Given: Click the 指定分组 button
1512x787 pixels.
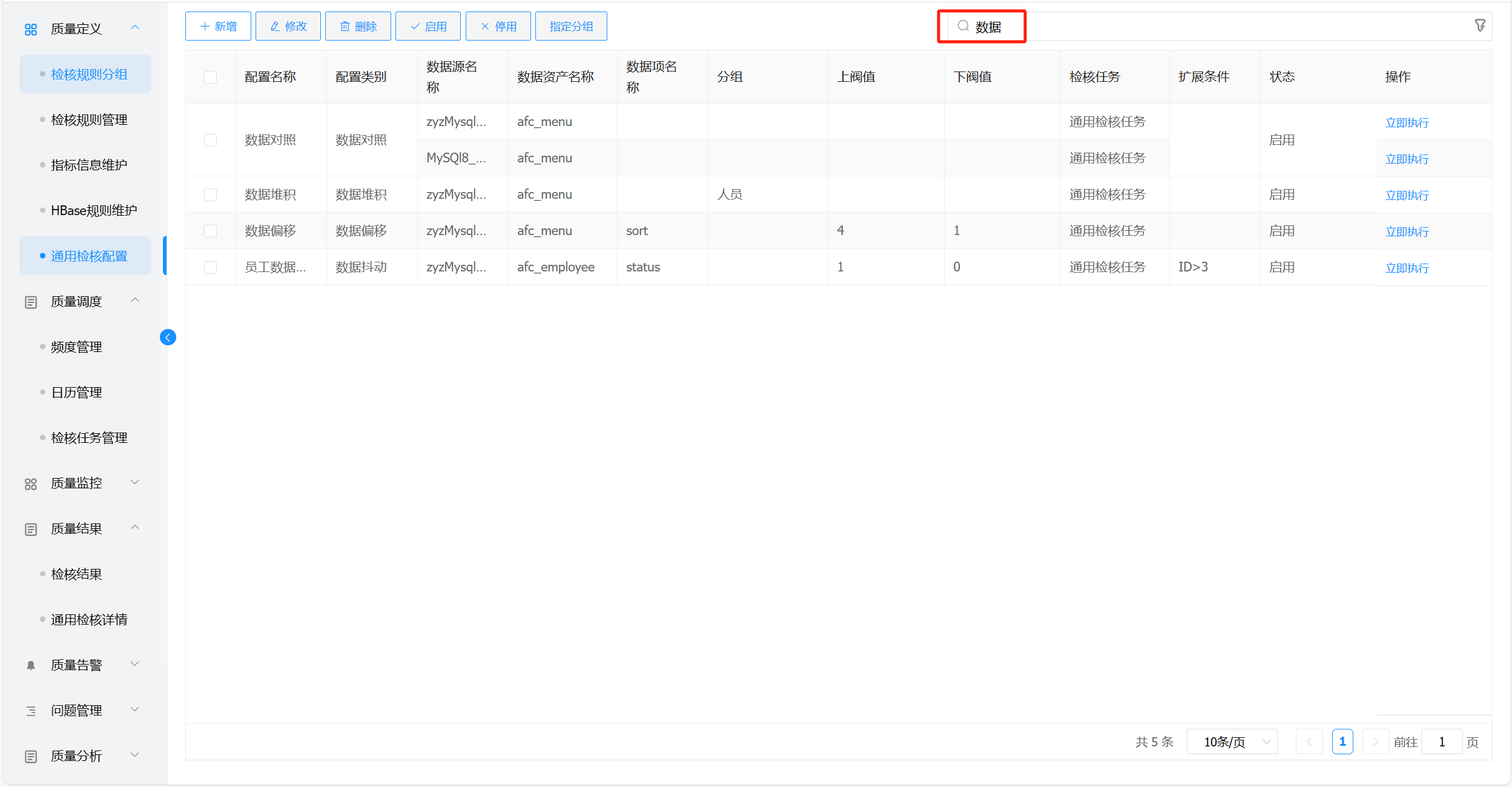Looking at the screenshot, I should coord(570,26).
